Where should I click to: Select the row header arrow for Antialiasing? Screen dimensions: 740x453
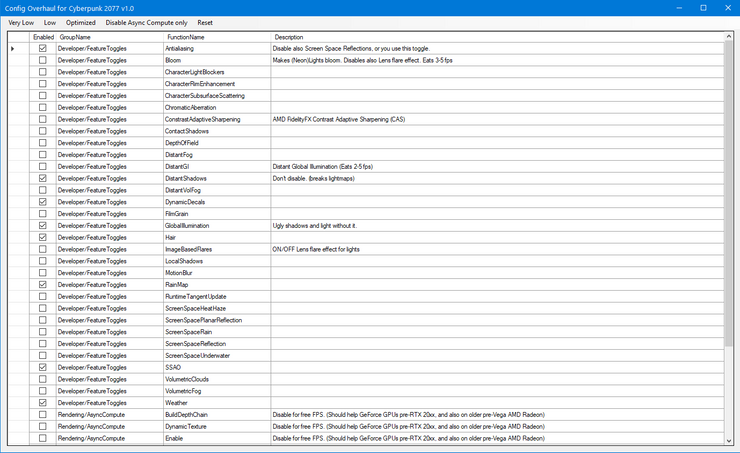pyautogui.click(x=13, y=48)
